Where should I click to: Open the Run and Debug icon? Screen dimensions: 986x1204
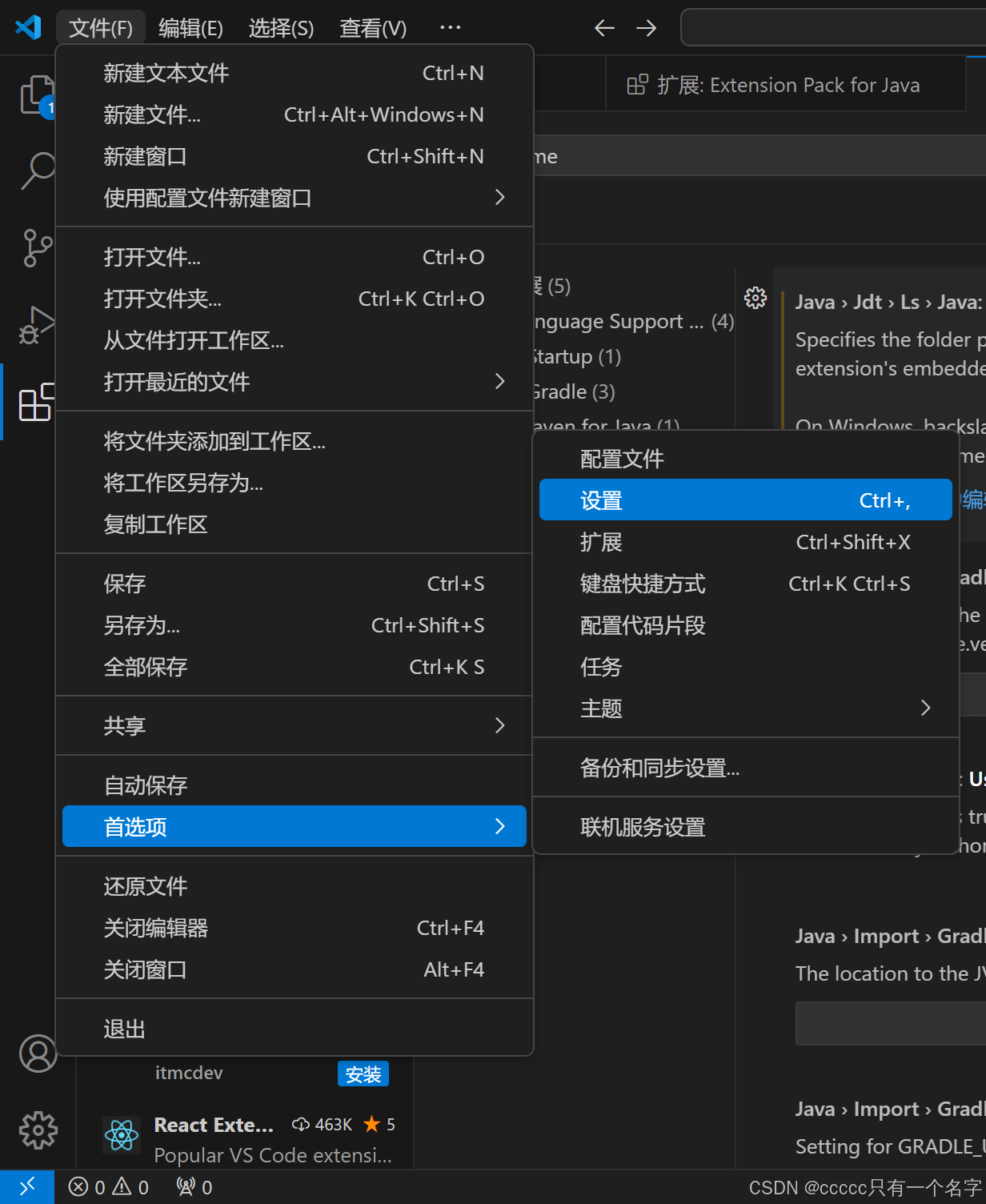tap(38, 326)
